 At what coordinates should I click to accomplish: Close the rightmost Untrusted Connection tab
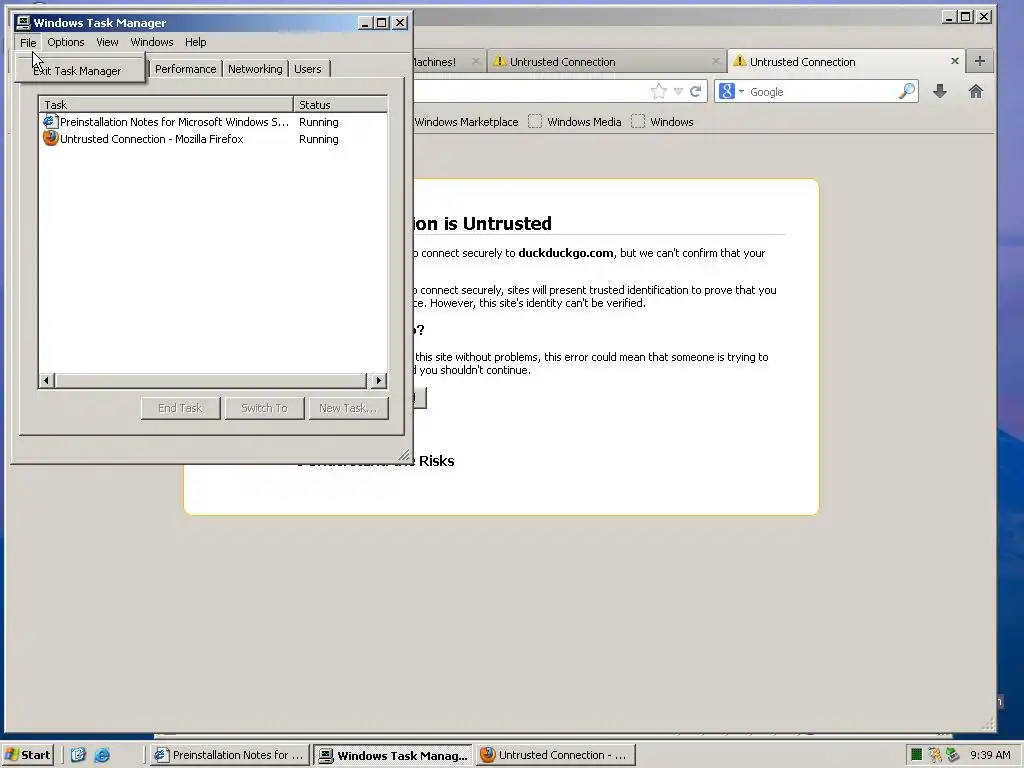(955, 61)
